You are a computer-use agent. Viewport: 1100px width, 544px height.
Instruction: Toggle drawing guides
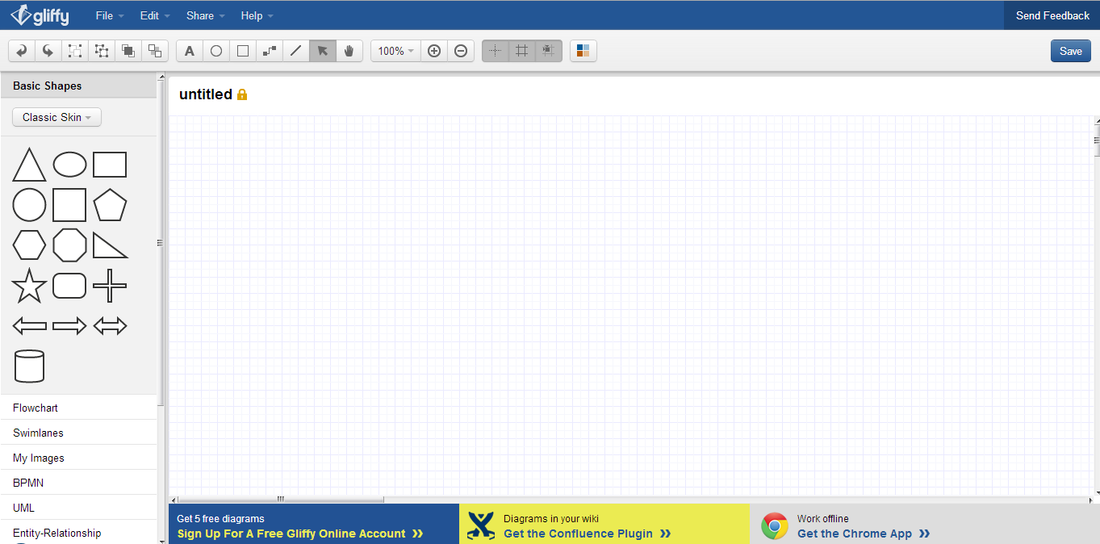point(495,51)
